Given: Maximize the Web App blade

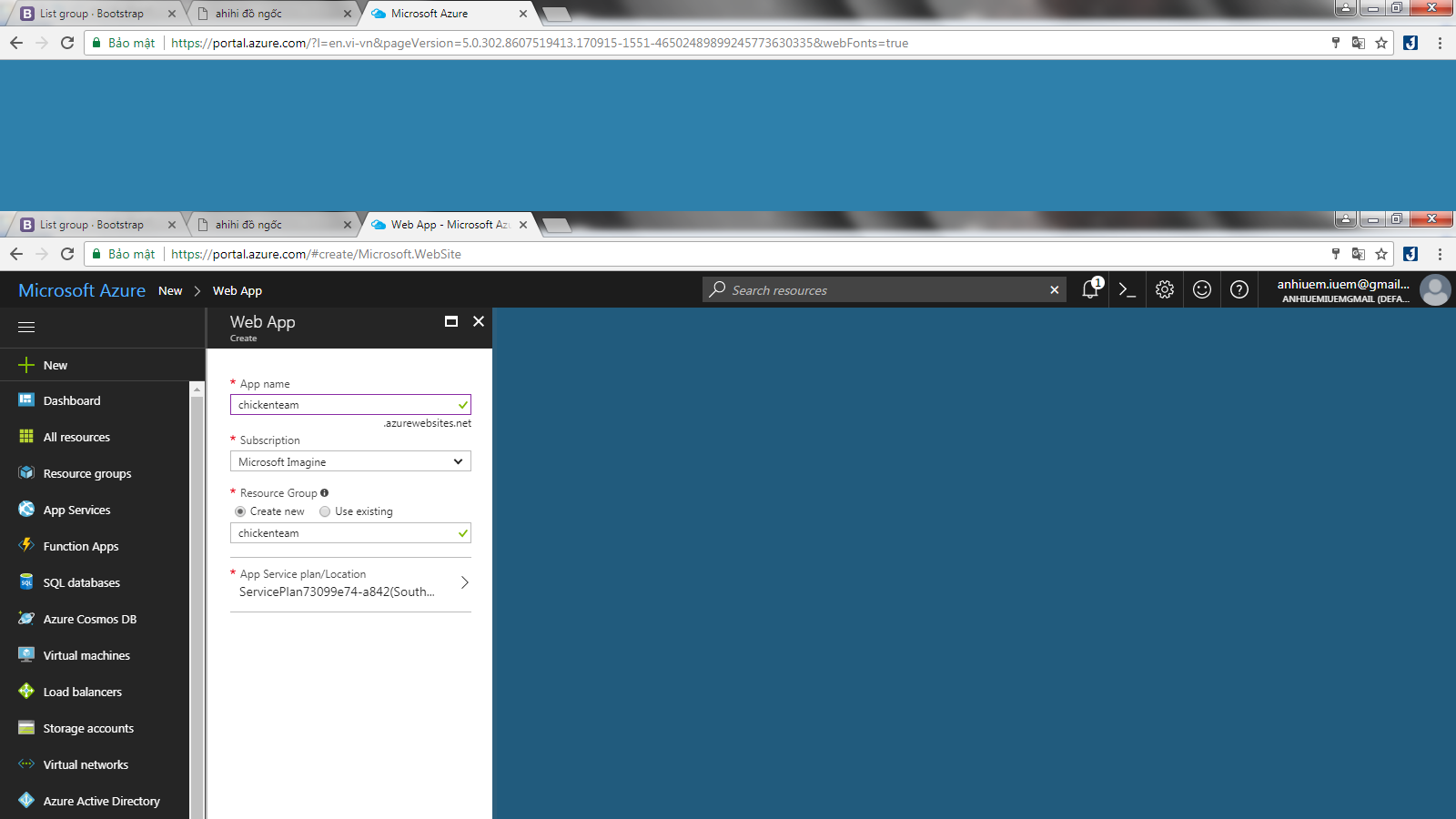Looking at the screenshot, I should coord(451,321).
